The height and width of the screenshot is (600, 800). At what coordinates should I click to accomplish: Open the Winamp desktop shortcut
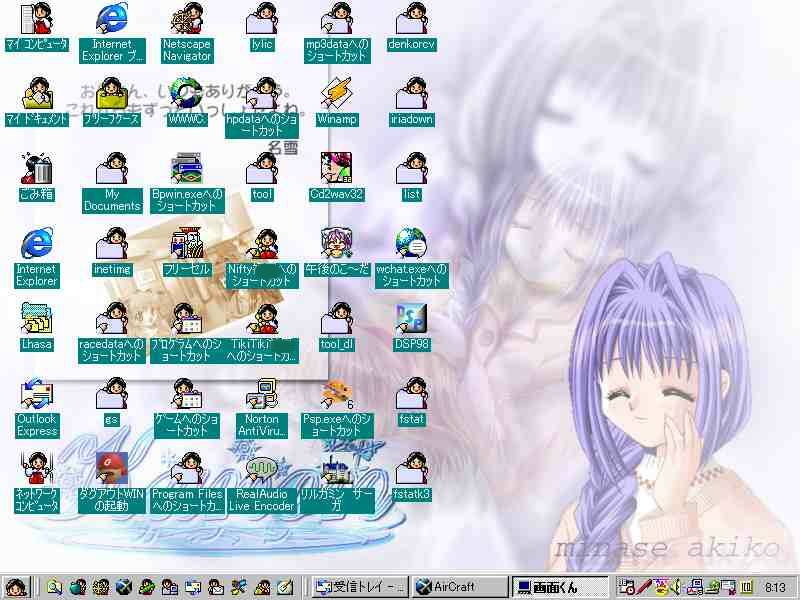coord(337,95)
